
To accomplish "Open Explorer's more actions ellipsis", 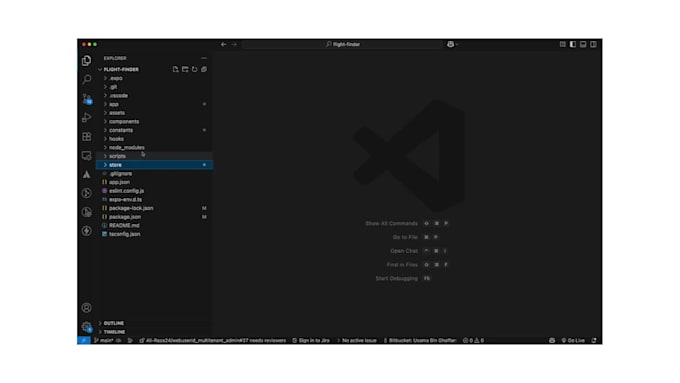I will coord(204,58).
